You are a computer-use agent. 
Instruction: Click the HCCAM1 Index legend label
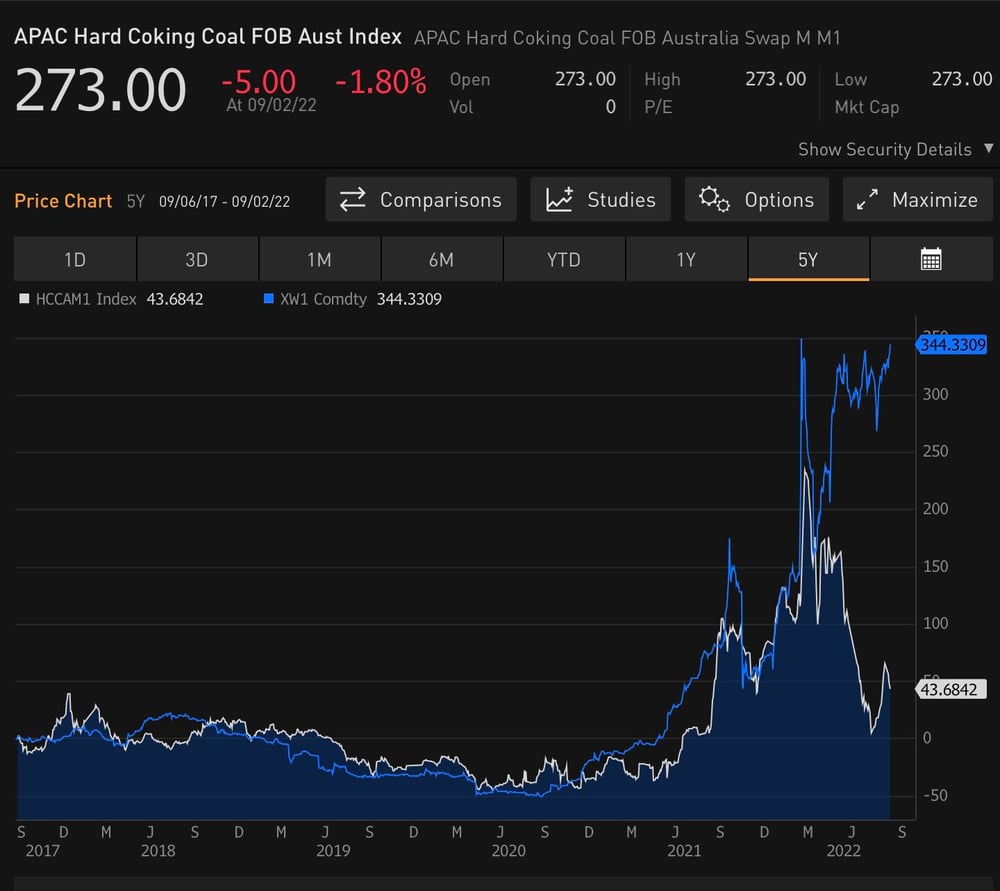[86, 299]
